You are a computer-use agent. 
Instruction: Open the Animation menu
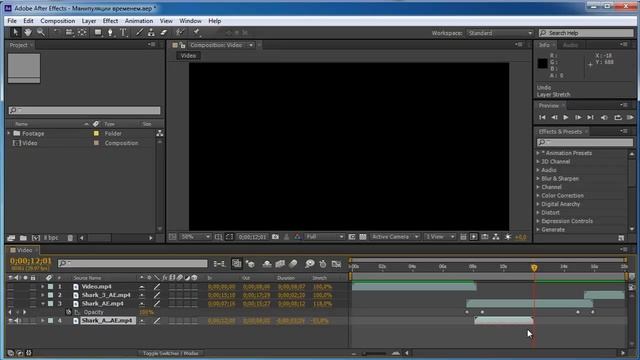(x=139, y=21)
